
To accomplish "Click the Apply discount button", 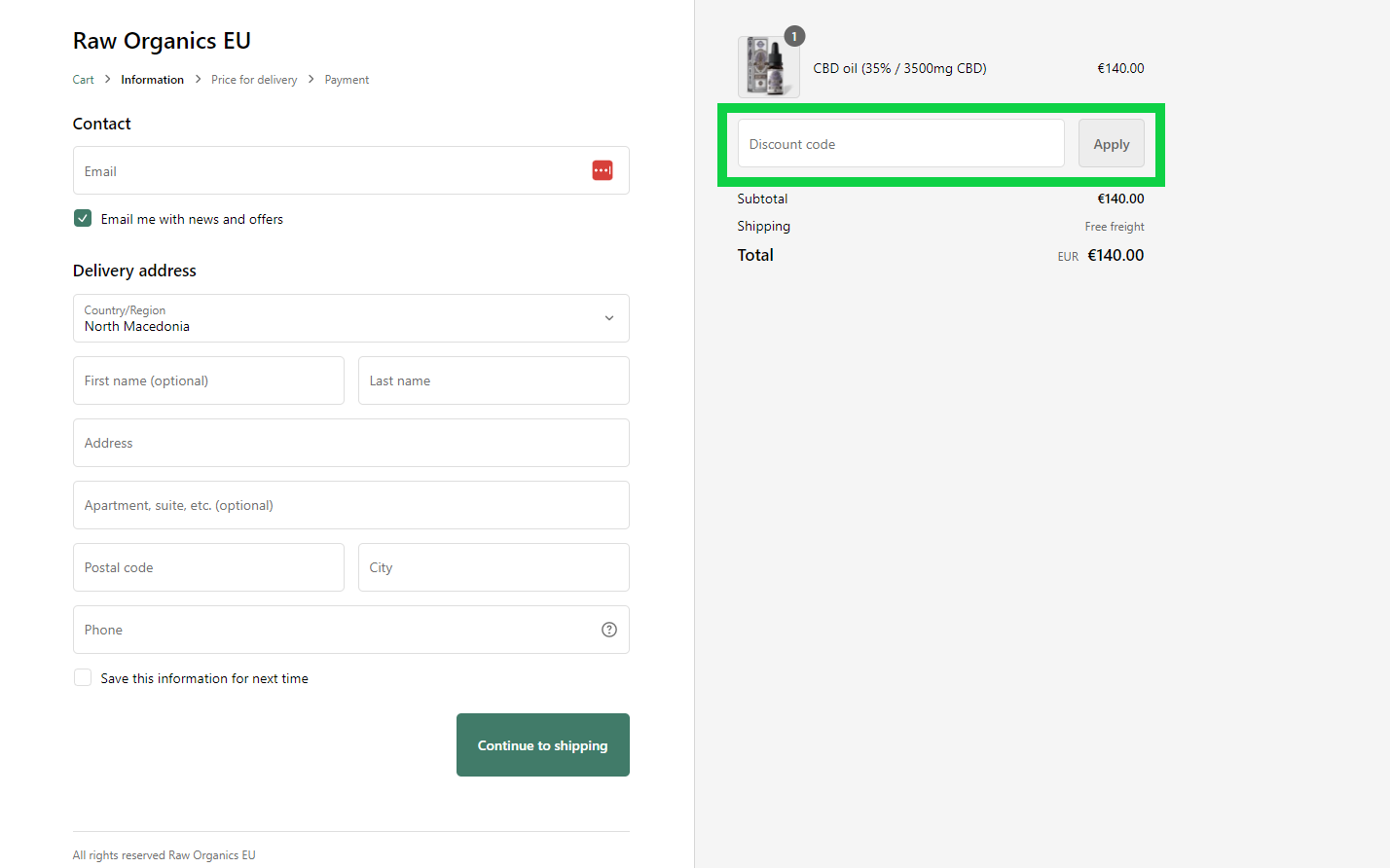I will point(1112,144).
